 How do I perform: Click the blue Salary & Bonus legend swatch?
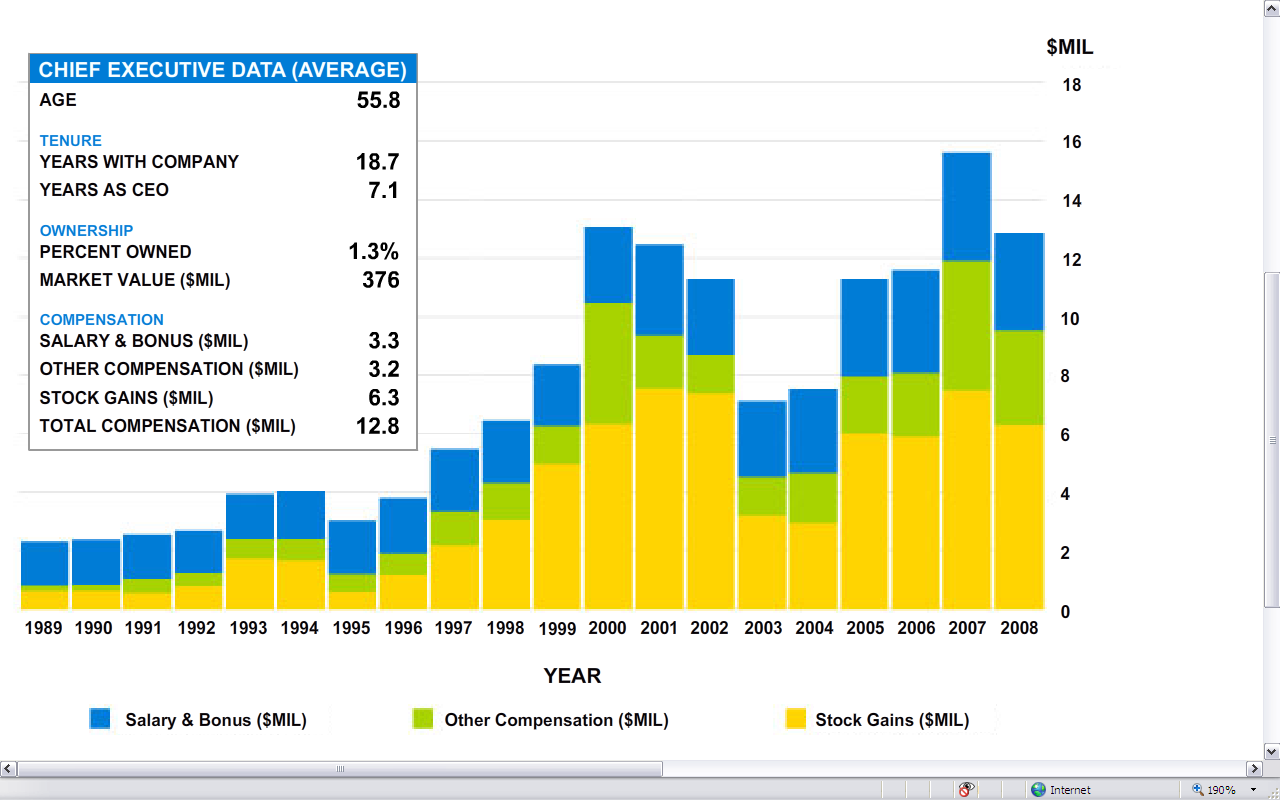pyautogui.click(x=100, y=718)
